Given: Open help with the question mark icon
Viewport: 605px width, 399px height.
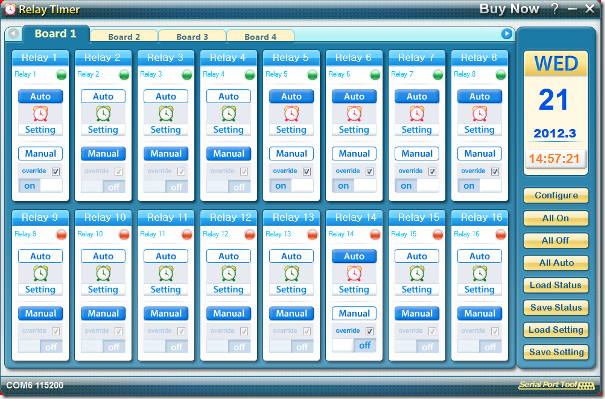Looking at the screenshot, I should pos(555,8).
